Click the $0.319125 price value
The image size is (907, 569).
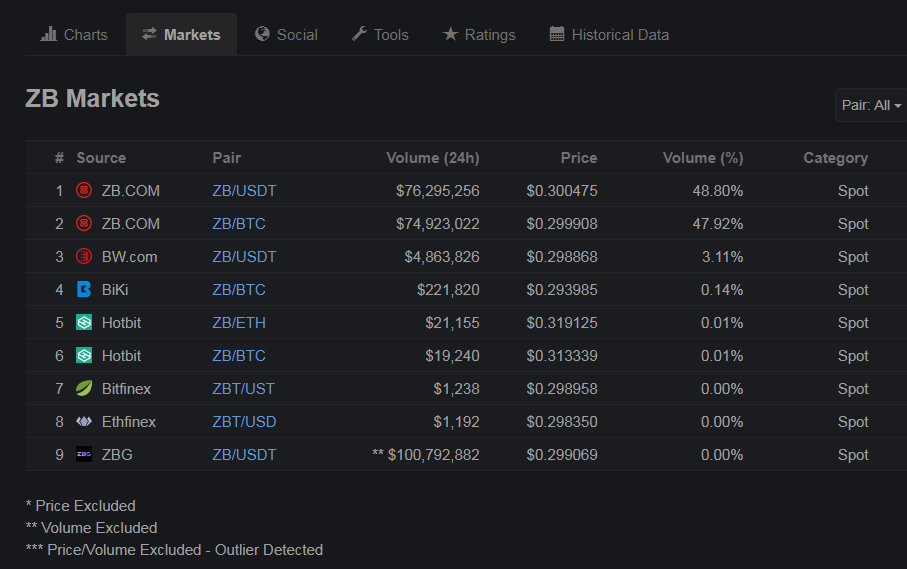[562, 323]
